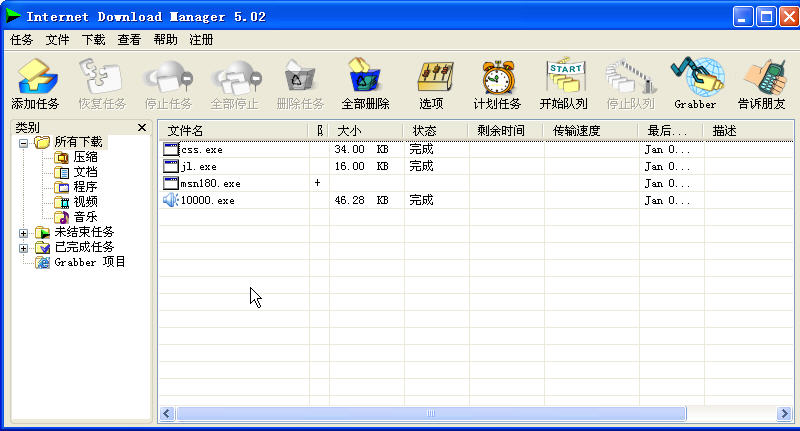
Task: Click the 全部删除 (Delete all) toolbar icon
Action: pos(365,77)
